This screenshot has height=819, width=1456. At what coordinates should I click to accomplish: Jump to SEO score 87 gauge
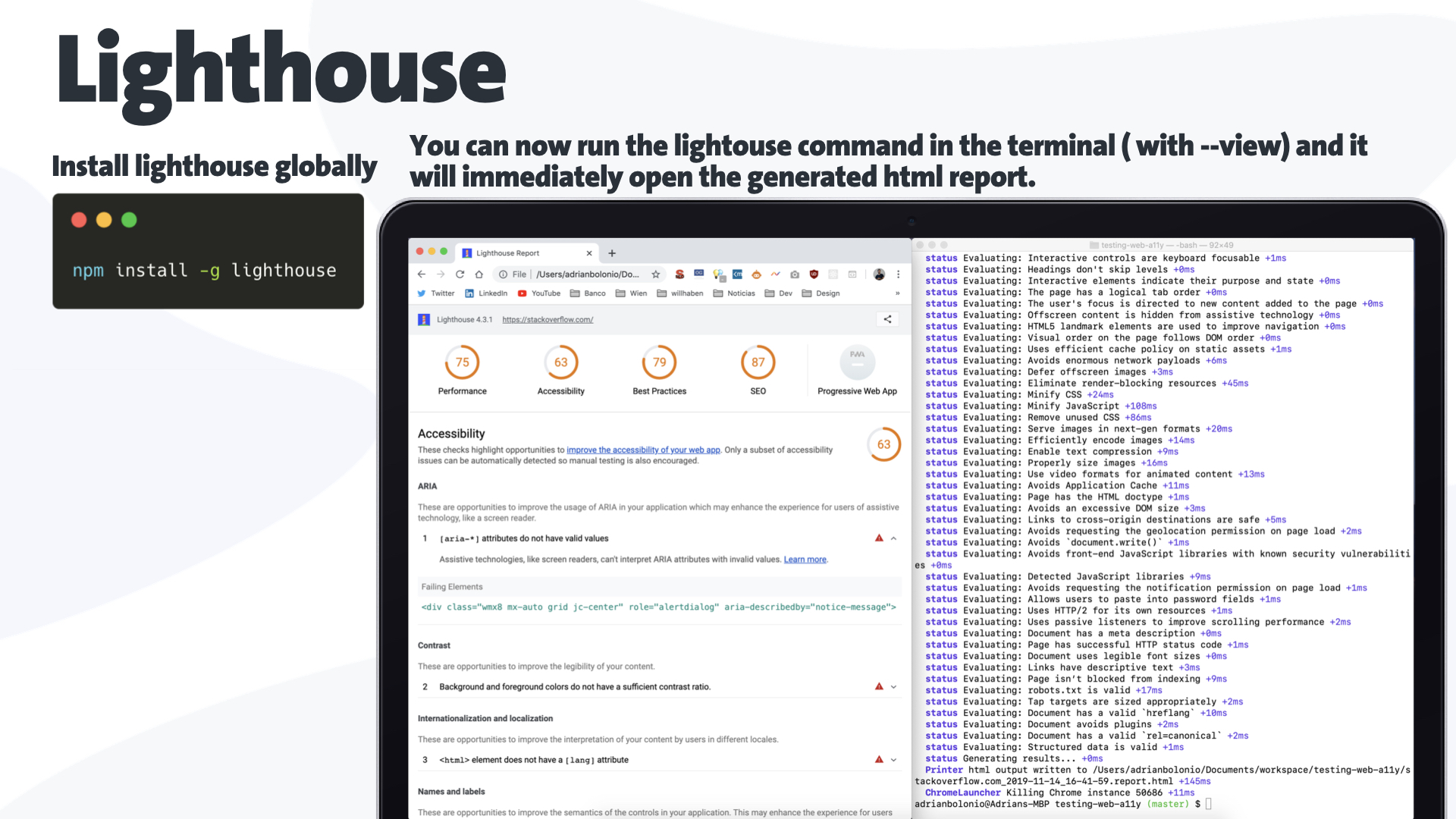758,362
